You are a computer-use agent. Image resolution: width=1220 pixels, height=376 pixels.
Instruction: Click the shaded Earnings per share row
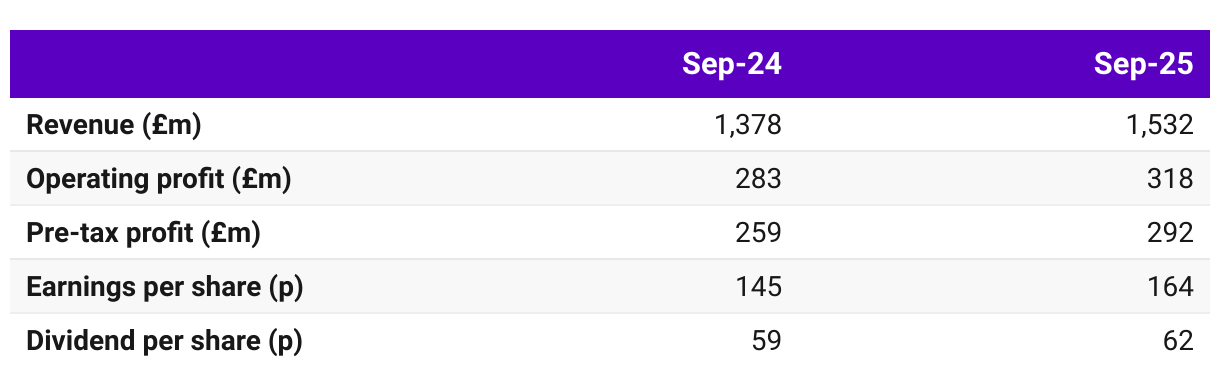coord(610,287)
